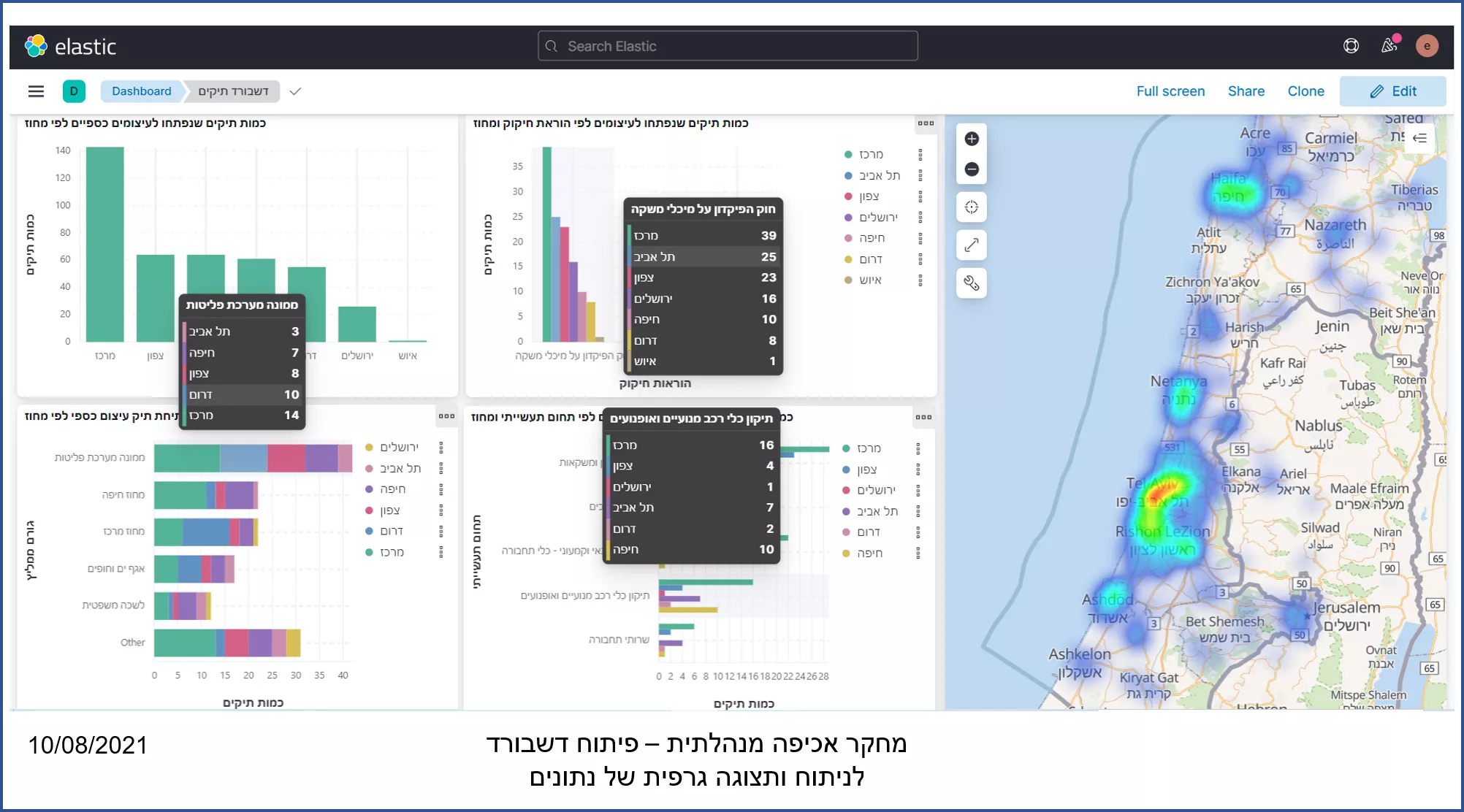
Task: Click the ממונה מערכת פליטות bar row label
Action: coord(99,458)
